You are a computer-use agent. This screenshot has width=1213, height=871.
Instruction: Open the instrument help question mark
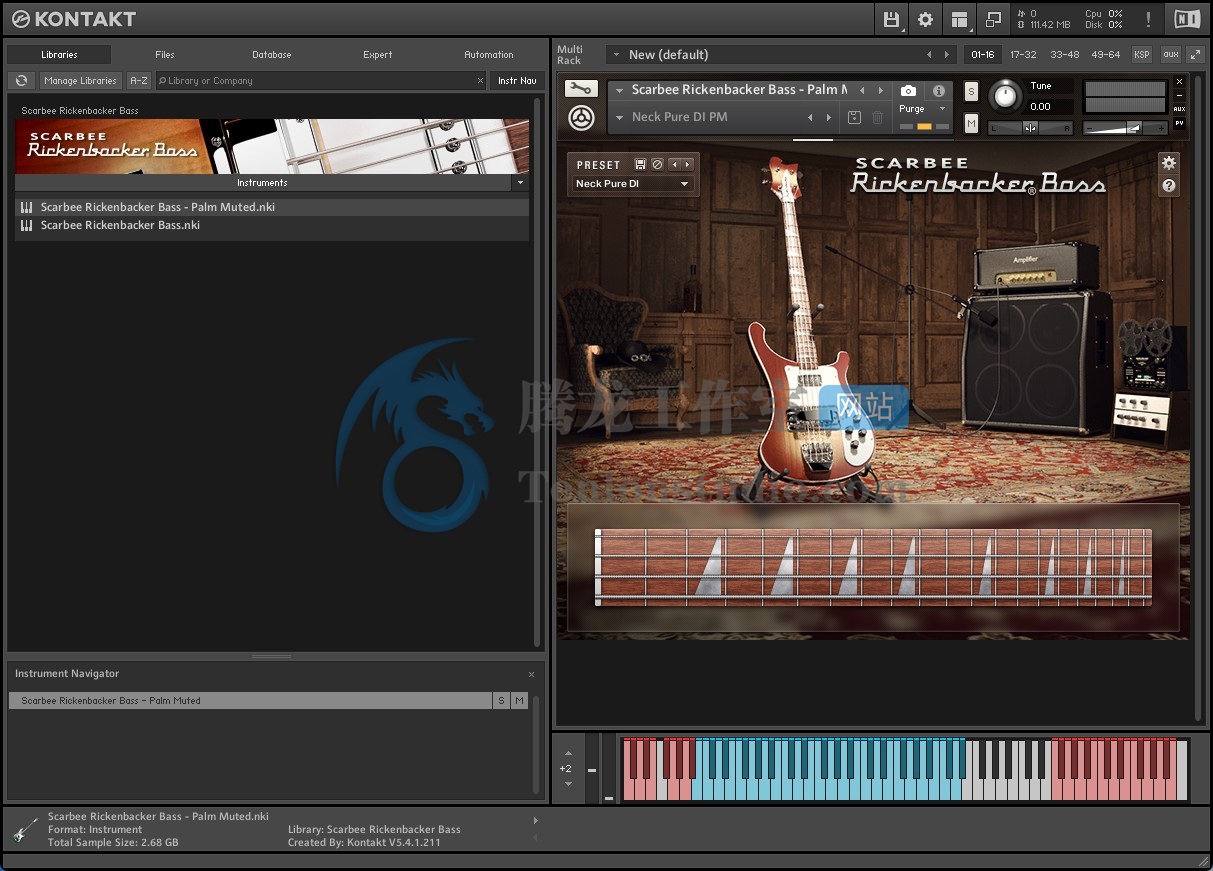tap(1168, 186)
